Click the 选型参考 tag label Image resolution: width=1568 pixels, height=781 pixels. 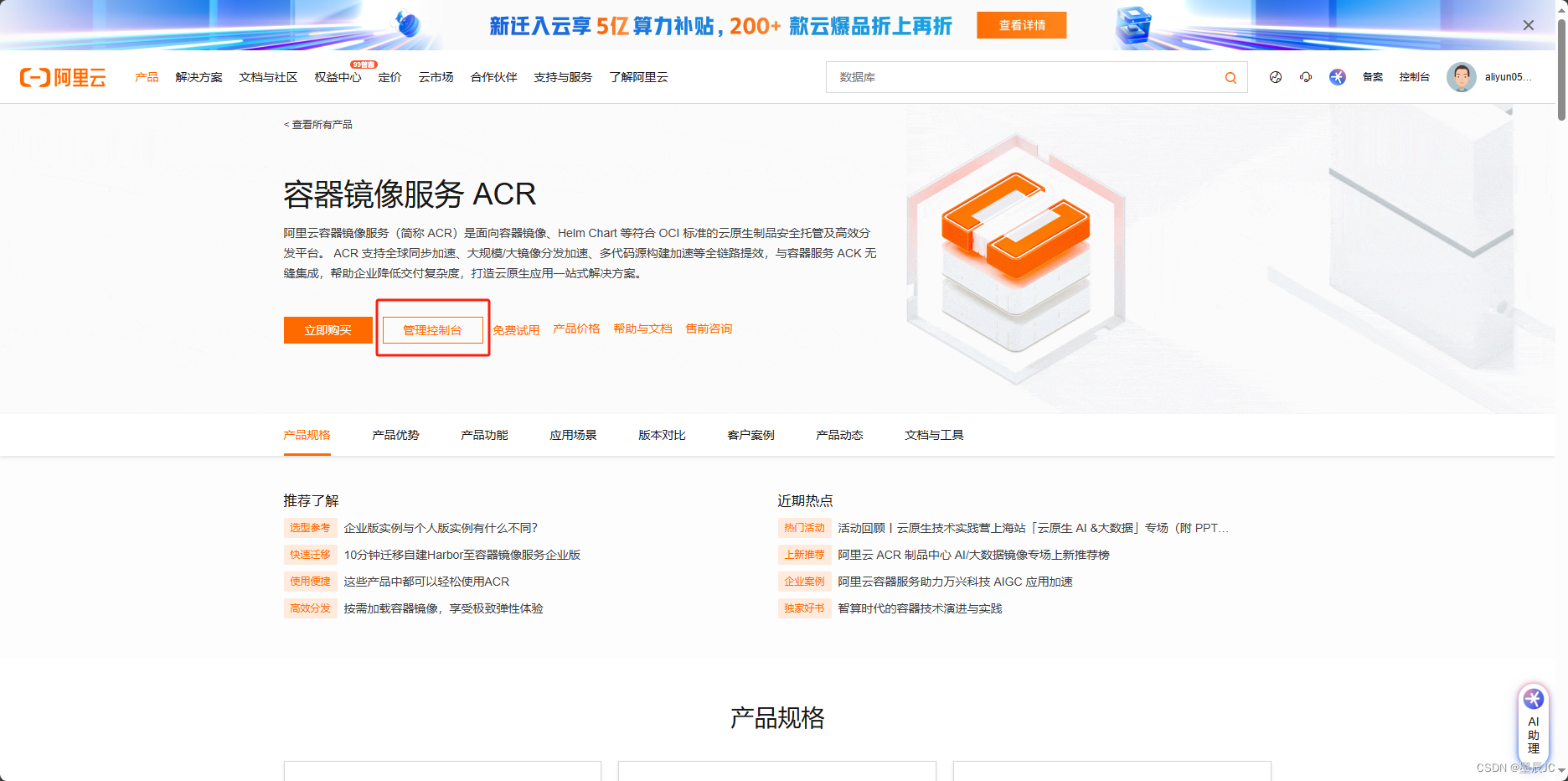[310, 528]
